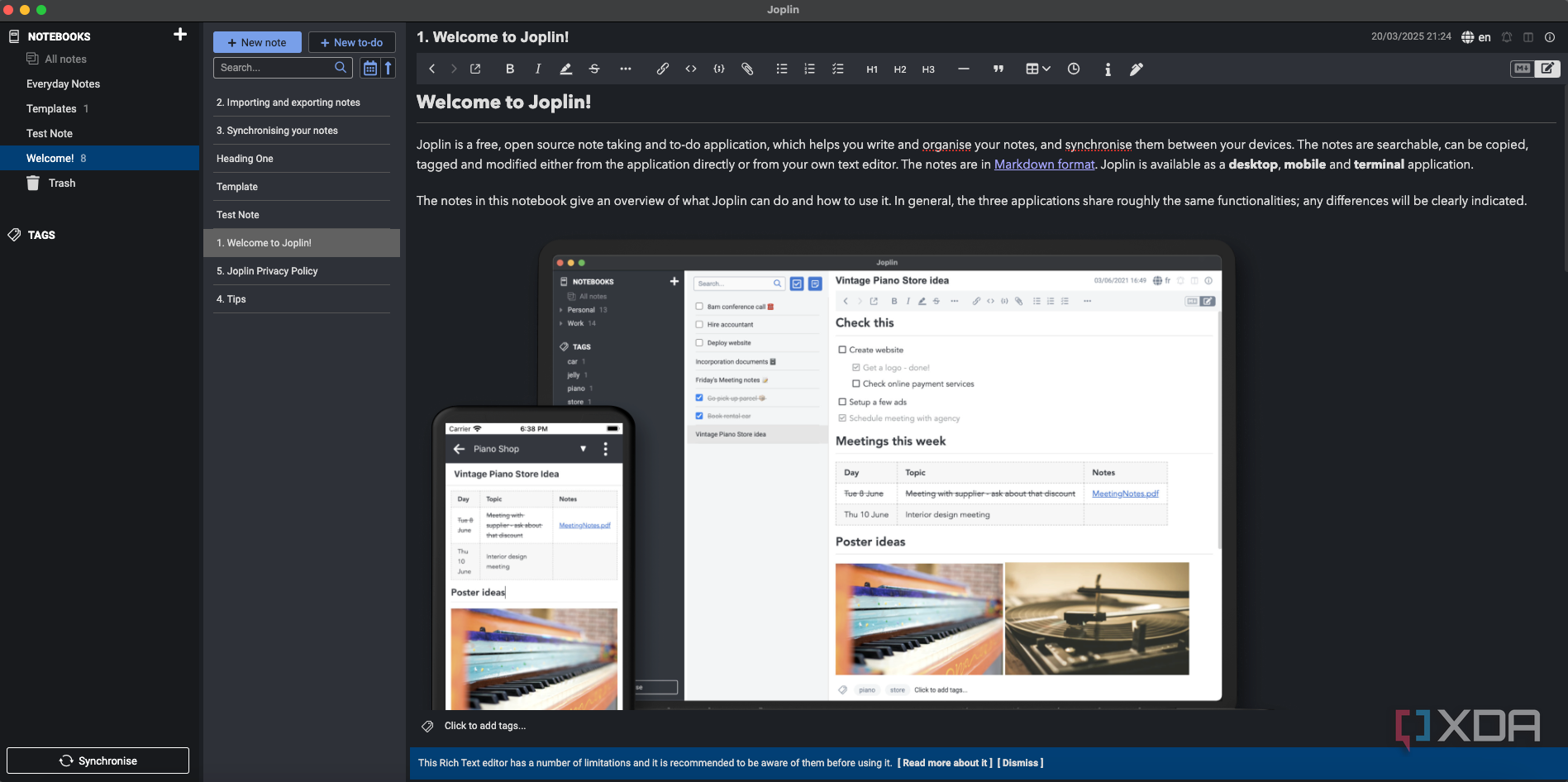Show more formatting options via ellipsis

626,69
